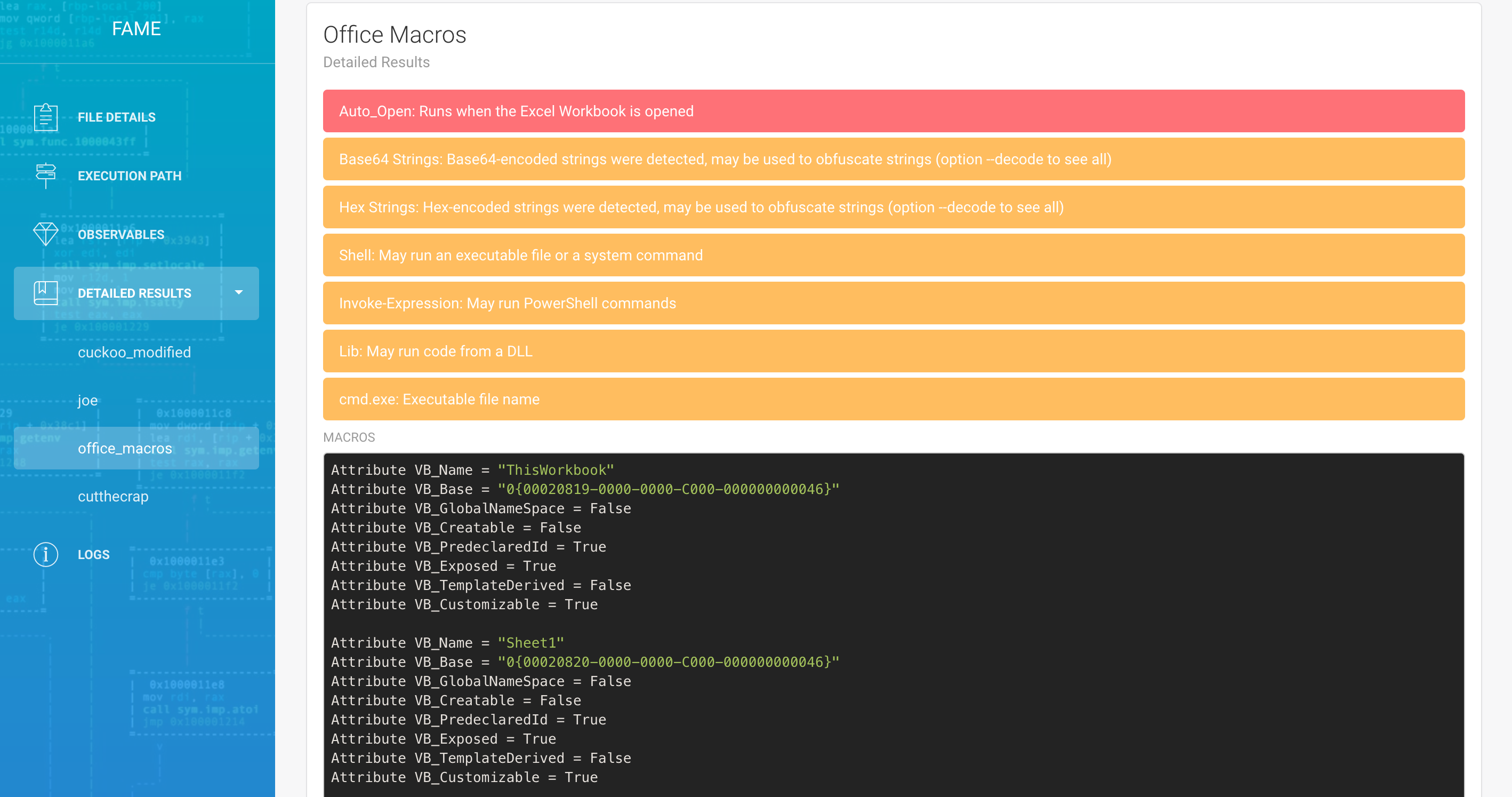
Task: Click the Detailed Results book icon
Action: [46, 292]
